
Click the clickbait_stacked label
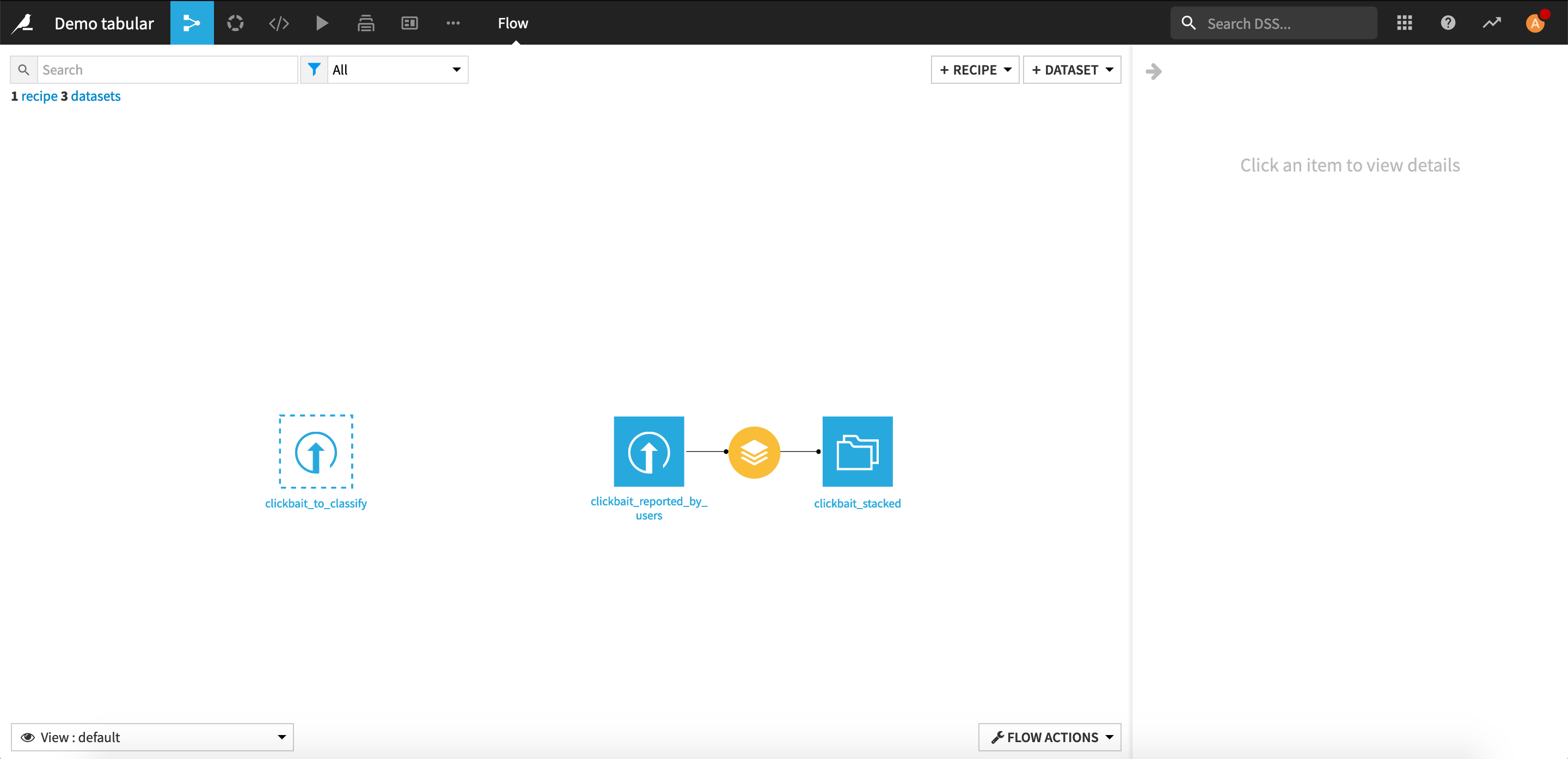click(857, 503)
